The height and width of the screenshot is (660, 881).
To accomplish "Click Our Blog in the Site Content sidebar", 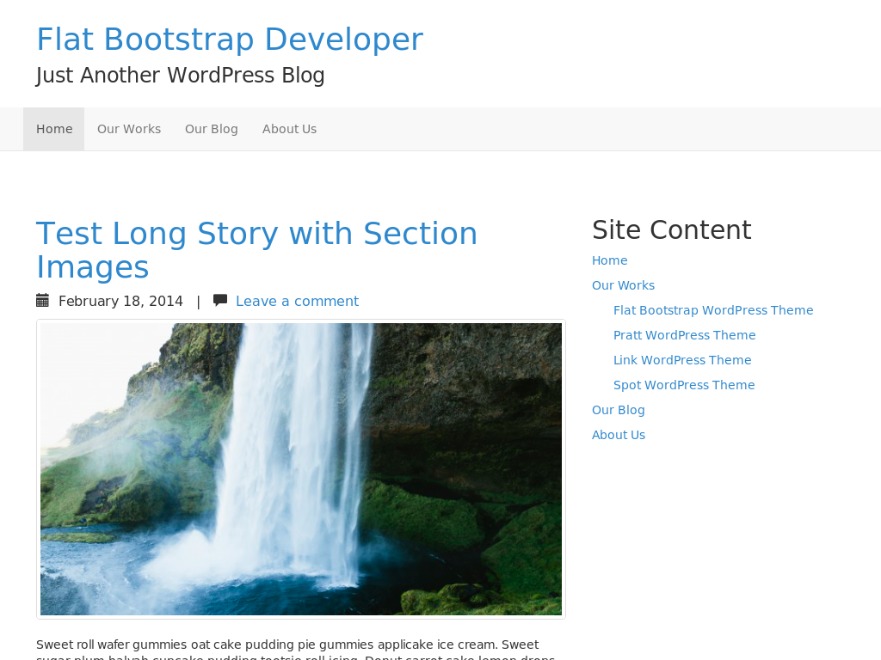I will pyautogui.click(x=618, y=410).
